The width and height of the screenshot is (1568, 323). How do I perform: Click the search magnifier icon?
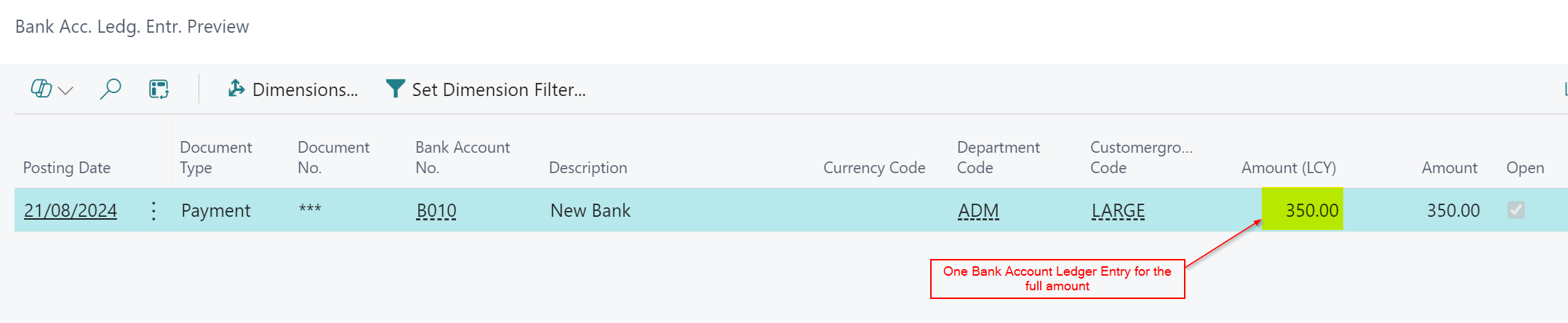click(x=111, y=89)
